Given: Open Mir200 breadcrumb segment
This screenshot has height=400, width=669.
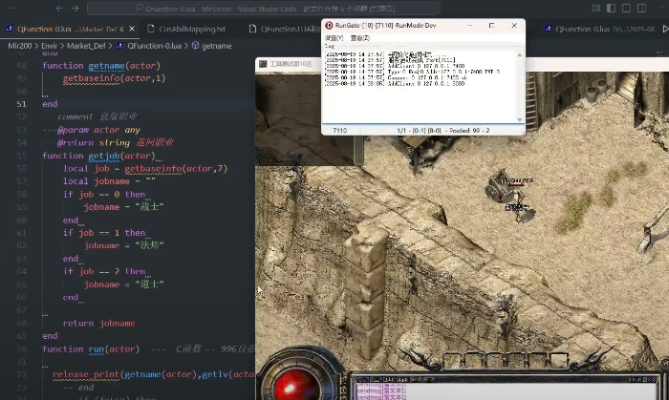Looking at the screenshot, I should coord(19,46).
